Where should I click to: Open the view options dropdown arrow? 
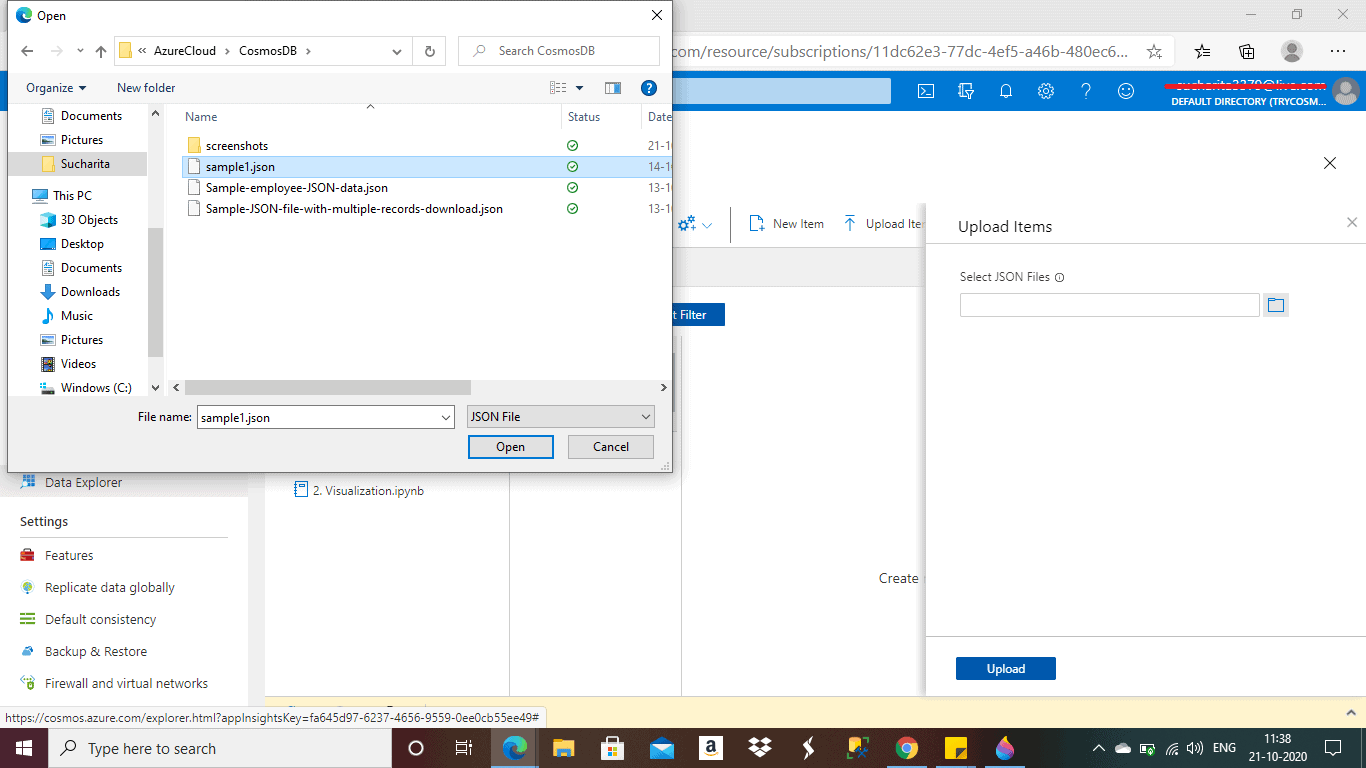tap(579, 88)
